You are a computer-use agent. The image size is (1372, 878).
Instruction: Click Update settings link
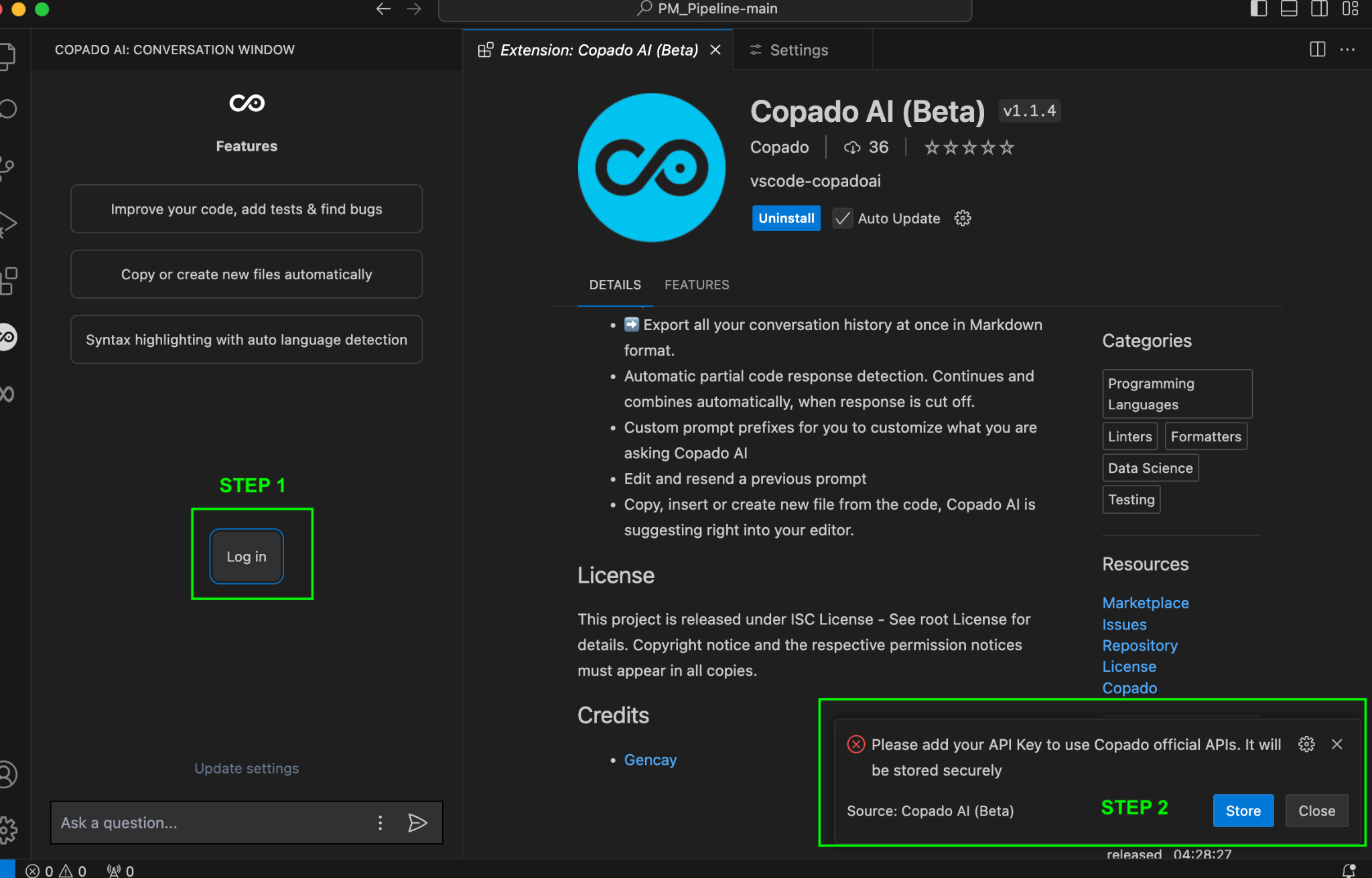(x=247, y=768)
